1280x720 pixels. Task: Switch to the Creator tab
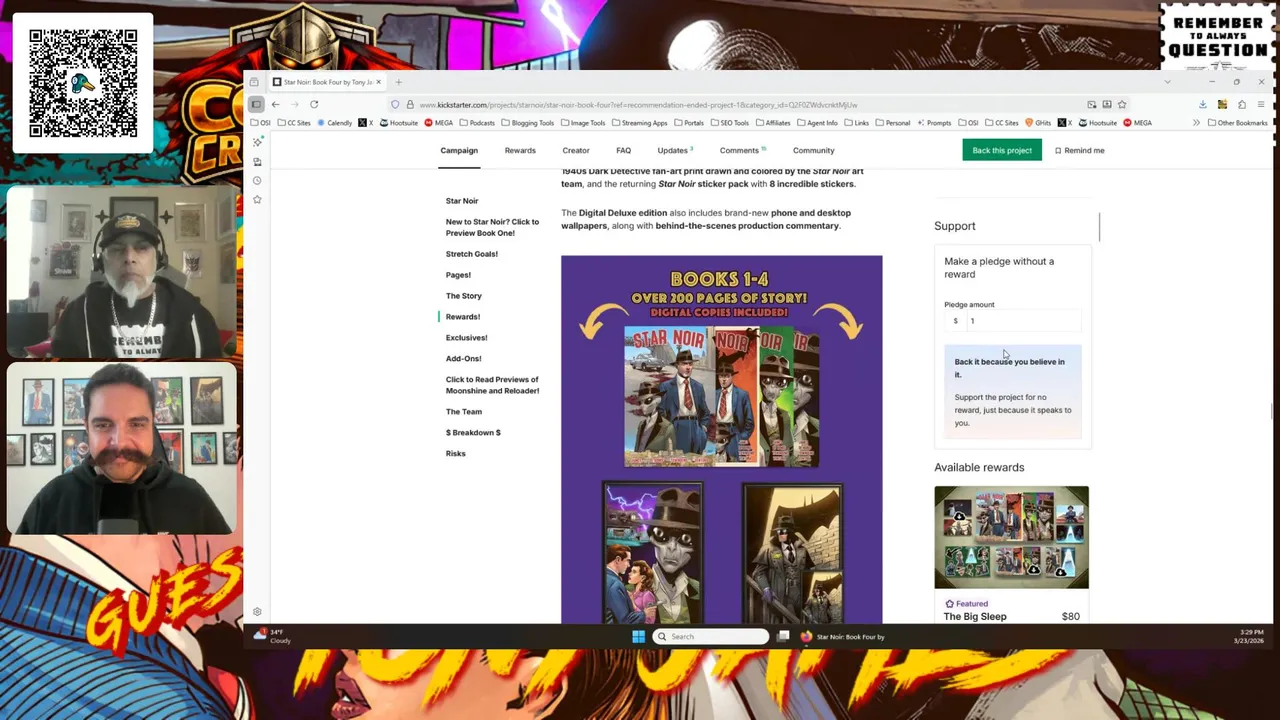576,150
